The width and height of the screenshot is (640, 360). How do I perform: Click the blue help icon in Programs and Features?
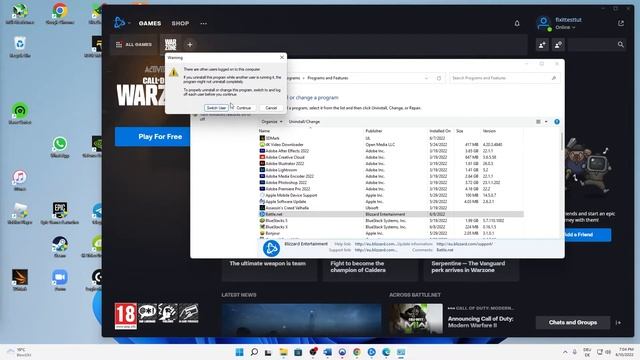557,122
